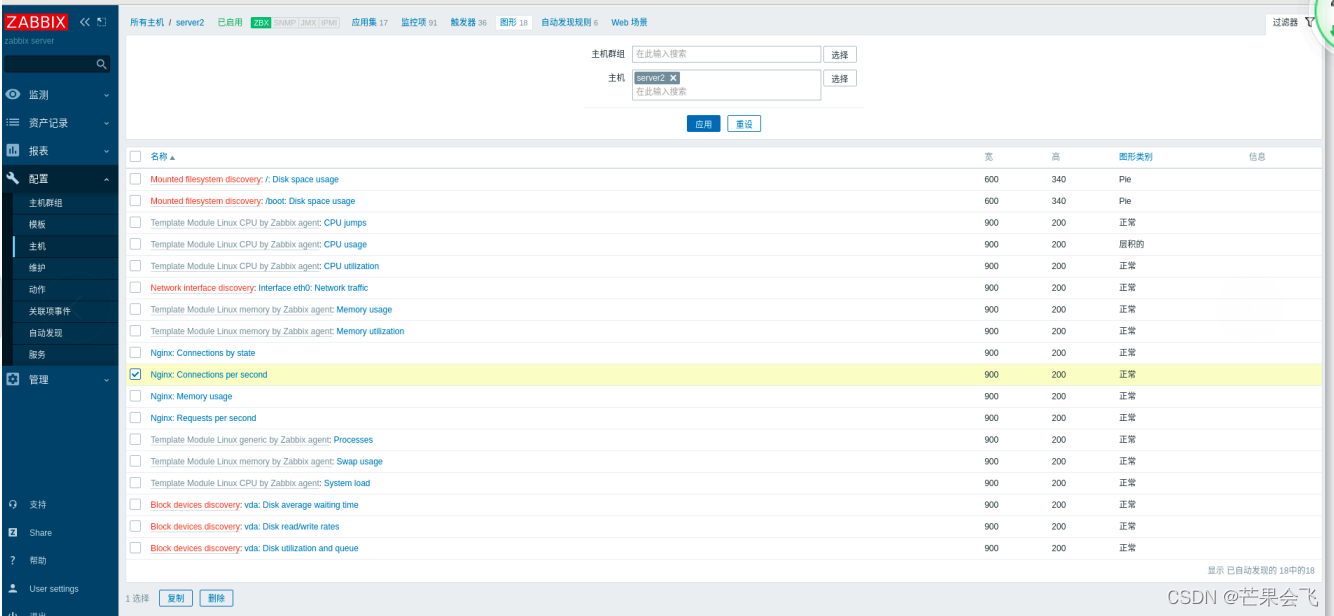Open the Web 场景 tab
The height and width of the screenshot is (616, 1334).
click(629, 22)
